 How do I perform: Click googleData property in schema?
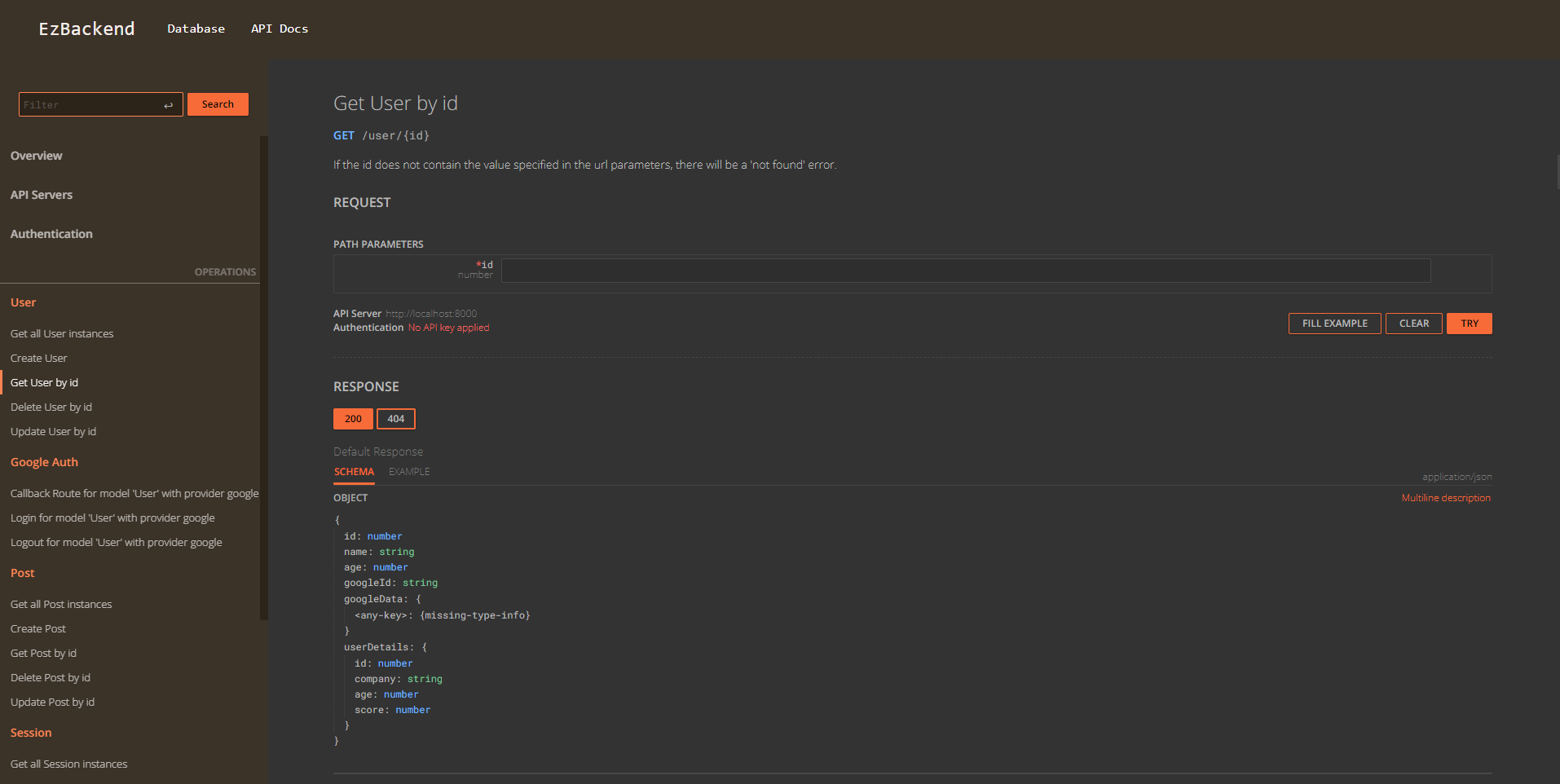pyautogui.click(x=372, y=599)
